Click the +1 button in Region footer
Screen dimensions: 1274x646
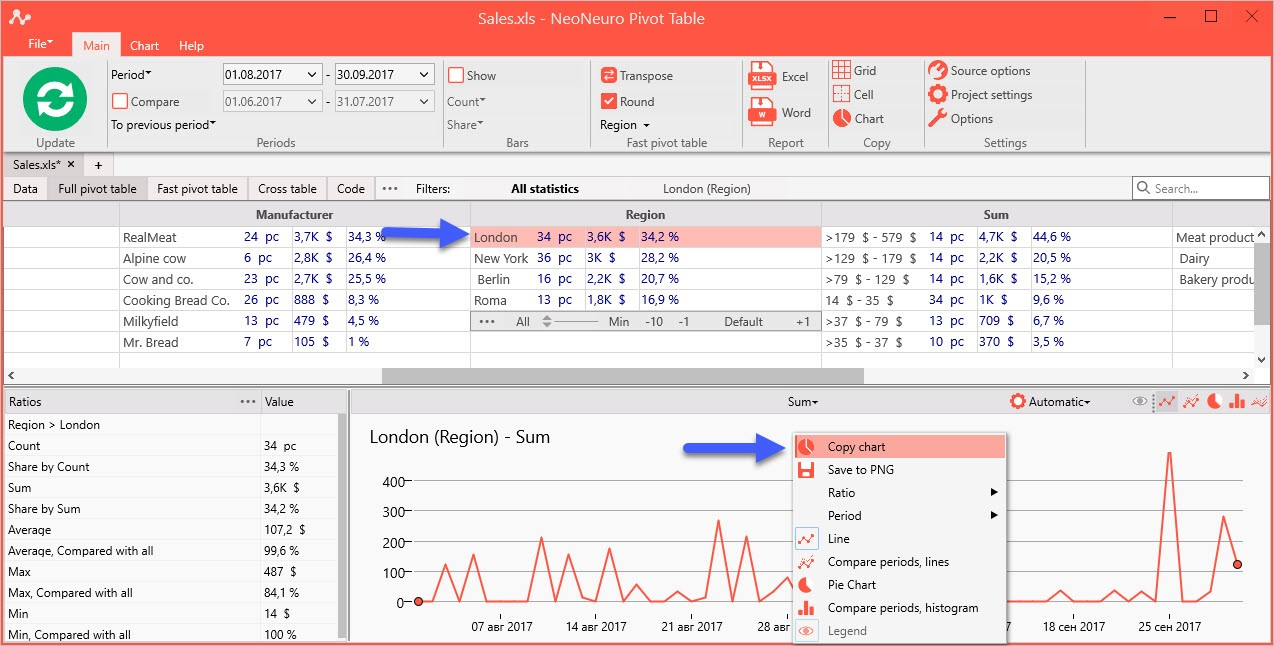point(803,321)
